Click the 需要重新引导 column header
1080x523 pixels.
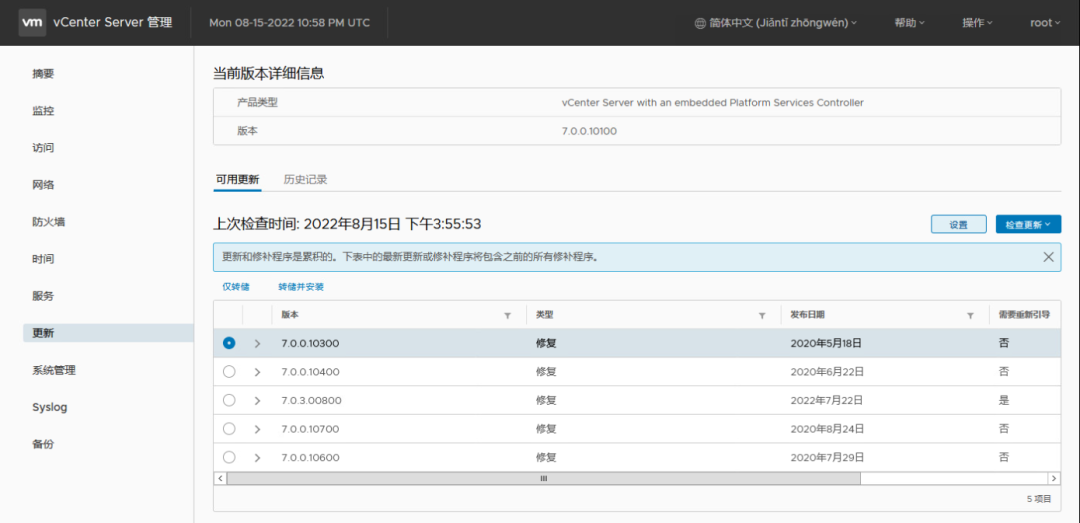[x=1024, y=315]
